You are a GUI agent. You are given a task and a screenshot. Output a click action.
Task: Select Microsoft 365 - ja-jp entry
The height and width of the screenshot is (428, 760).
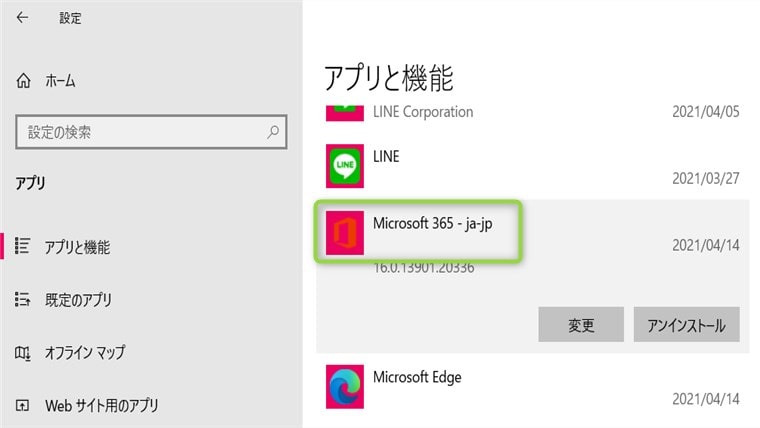point(433,223)
